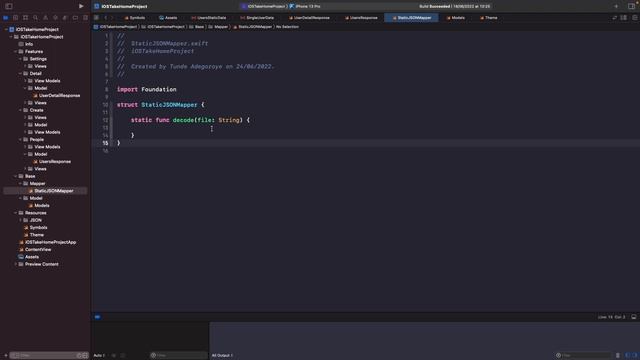Viewport: 640px width, 360px height.
Task: Open the find navigator magnifier icon
Action: pyautogui.click(x=36, y=18)
